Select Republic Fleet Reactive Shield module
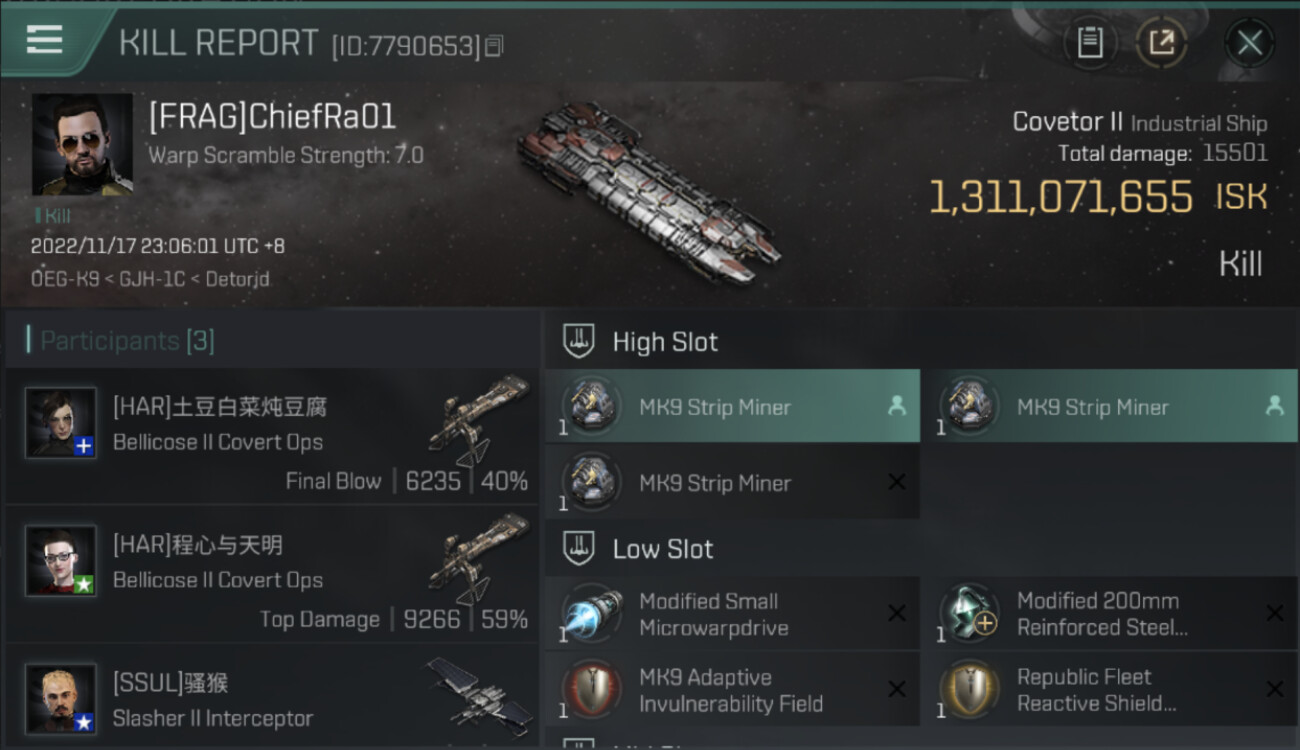This screenshot has width=1300, height=750. pyautogui.click(x=1110, y=690)
